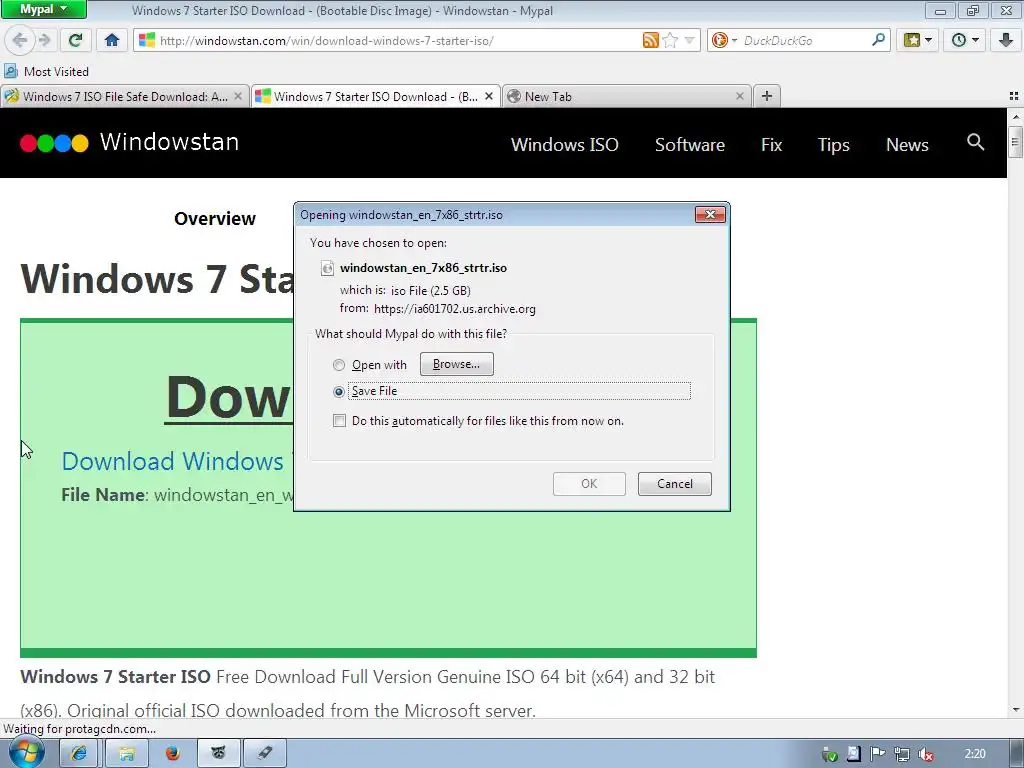1024x768 pixels.
Task: Close the Opening windowstan_en_7x86_strtr.iso dialog
Action: [x=710, y=214]
